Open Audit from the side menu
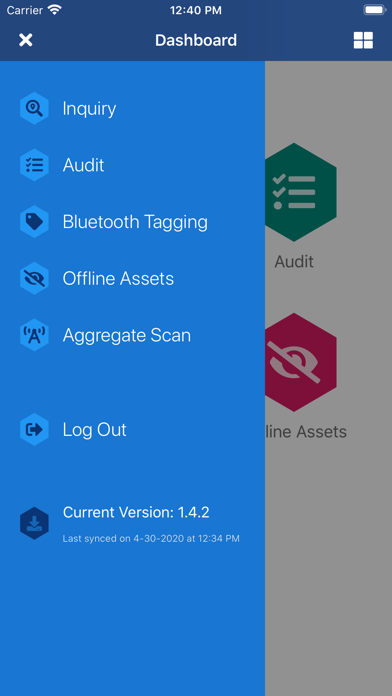 tap(83, 165)
